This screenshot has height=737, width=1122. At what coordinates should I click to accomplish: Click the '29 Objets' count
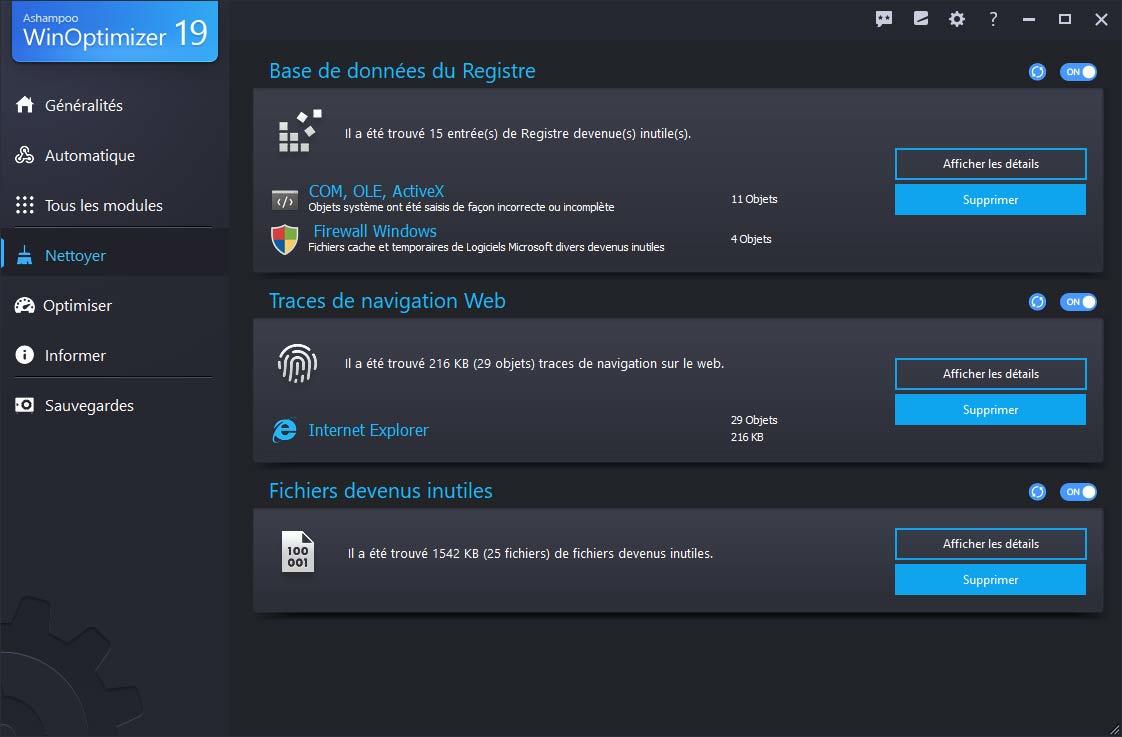[754, 420]
